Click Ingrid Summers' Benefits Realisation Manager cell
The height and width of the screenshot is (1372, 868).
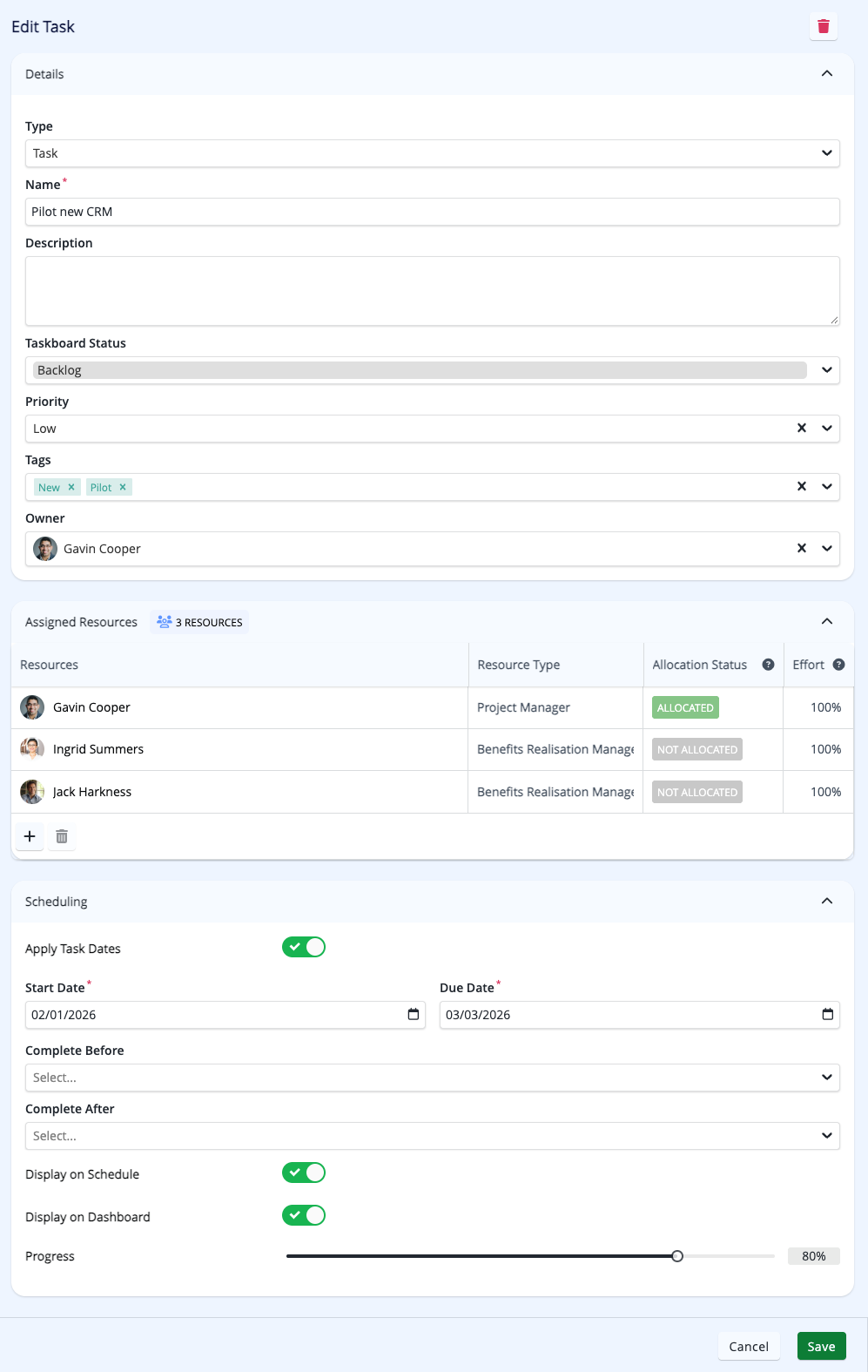tap(555, 749)
